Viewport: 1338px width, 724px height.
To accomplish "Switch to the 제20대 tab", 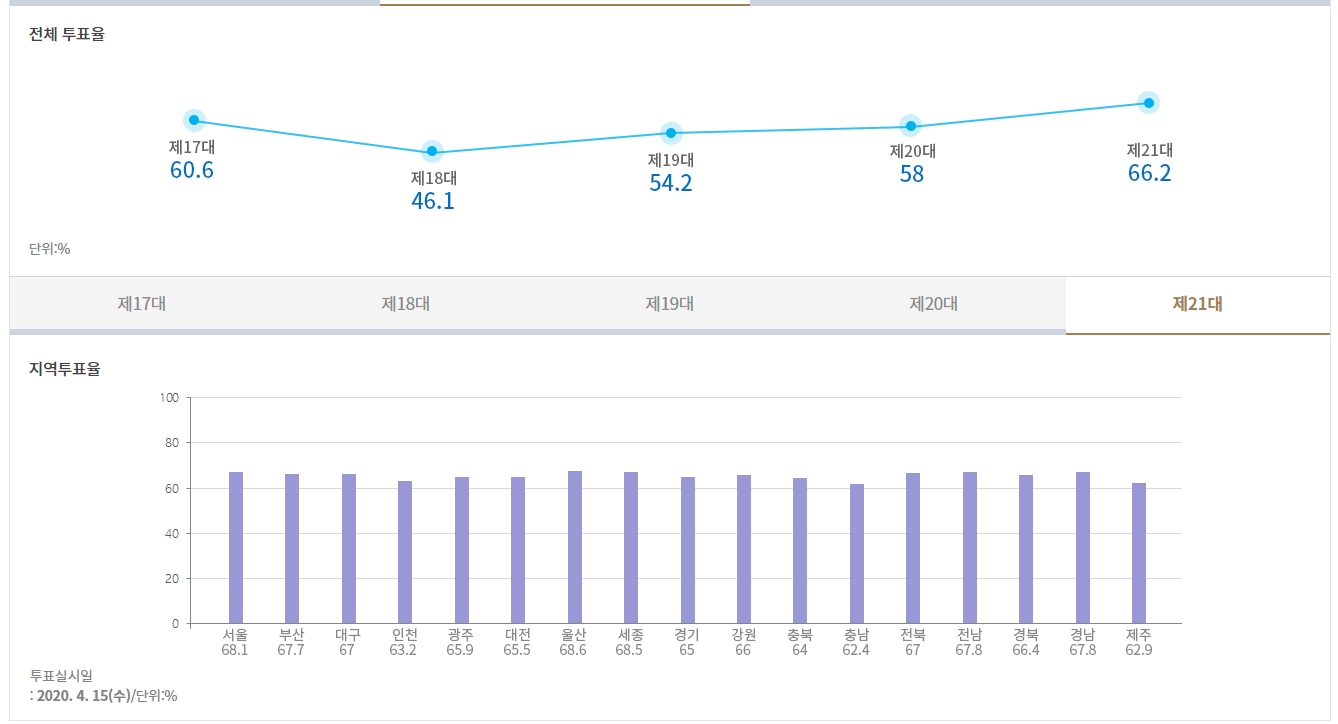I will (933, 304).
